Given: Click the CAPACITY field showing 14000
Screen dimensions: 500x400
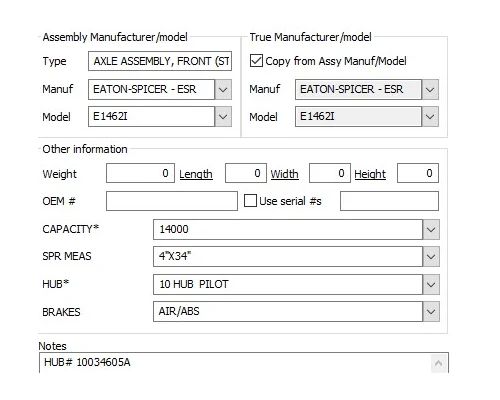Looking at the screenshot, I should coord(288,229).
